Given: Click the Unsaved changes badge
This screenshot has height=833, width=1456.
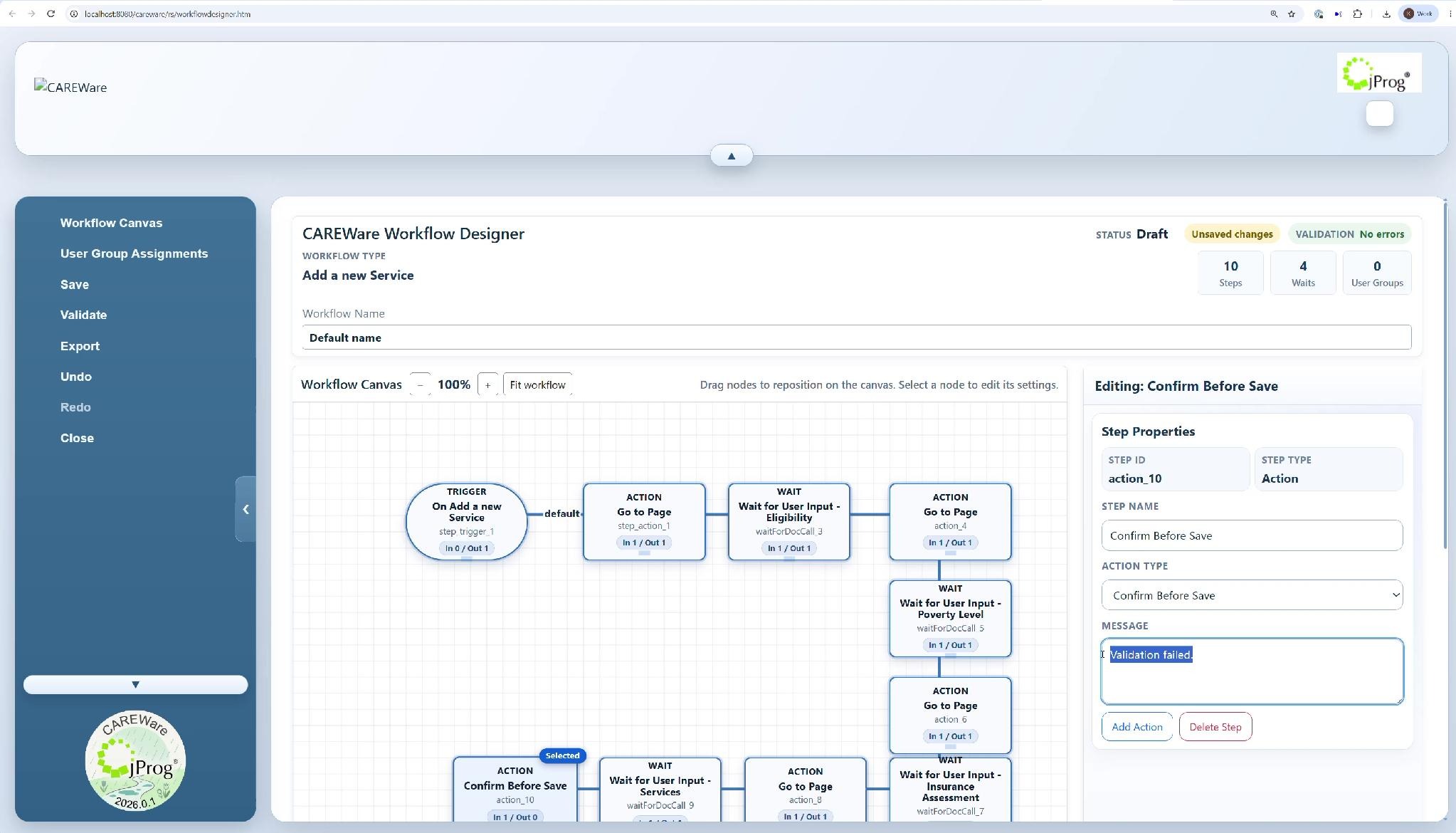Looking at the screenshot, I should point(1232,234).
